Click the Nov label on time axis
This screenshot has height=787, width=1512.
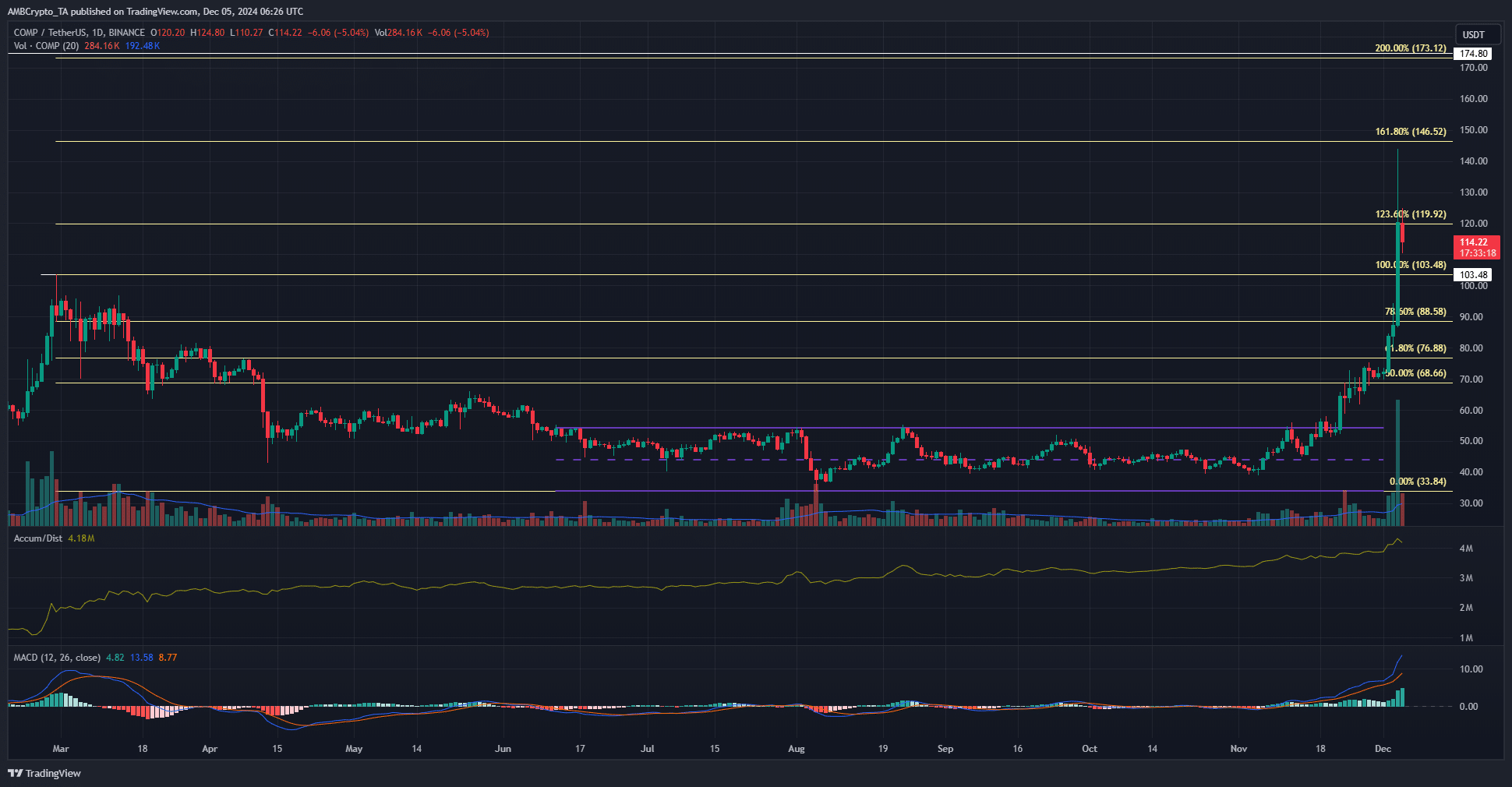1238,749
